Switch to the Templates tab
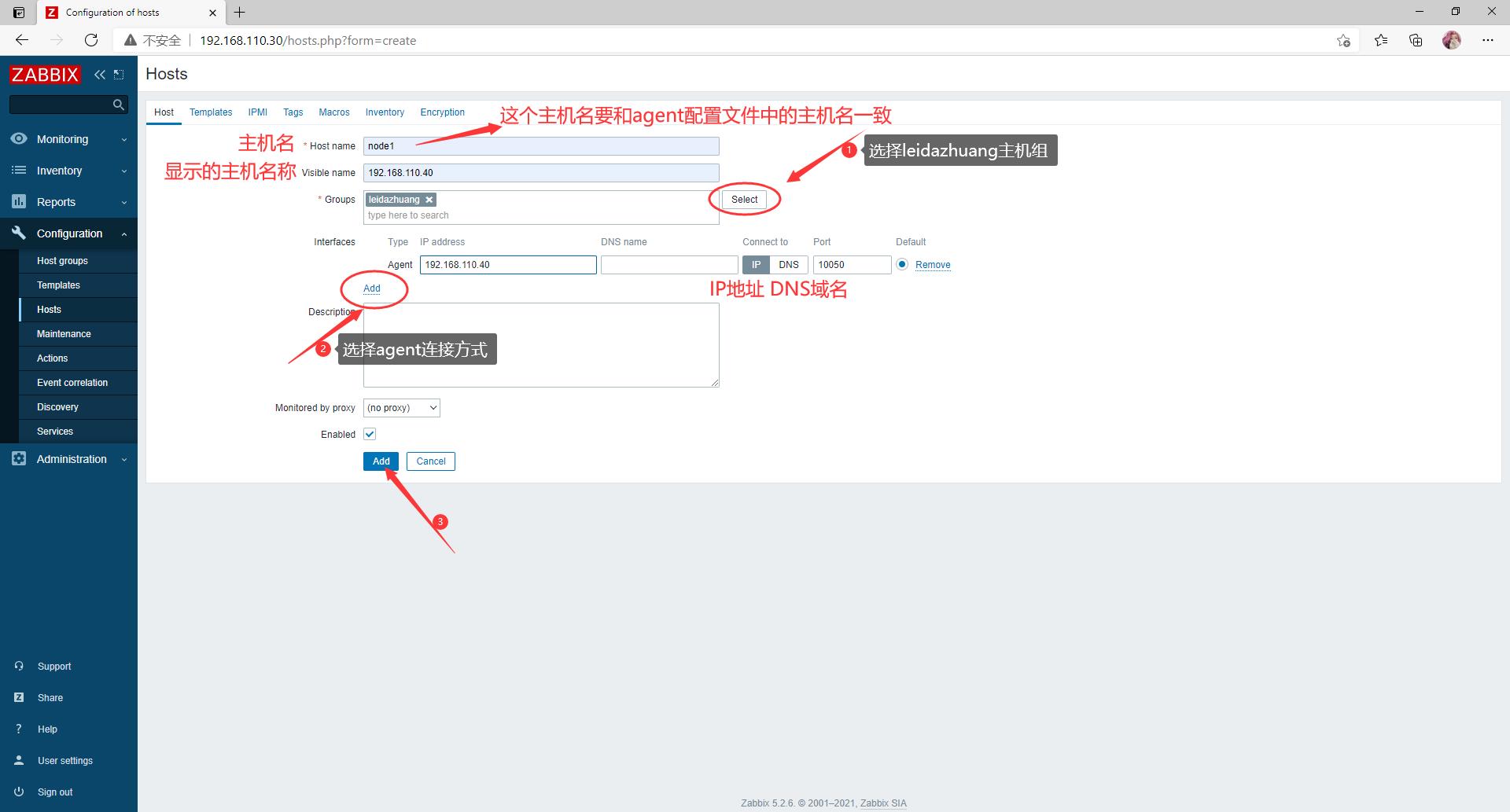Viewport: 1510px width, 812px height. pos(211,112)
